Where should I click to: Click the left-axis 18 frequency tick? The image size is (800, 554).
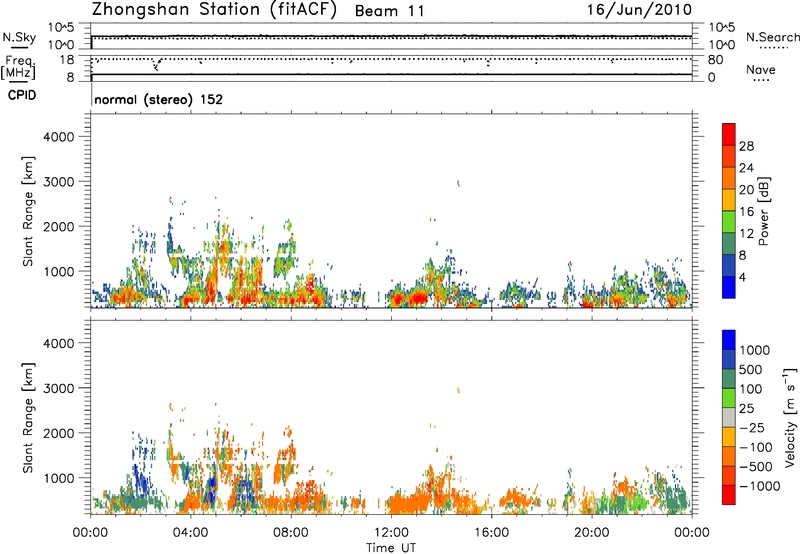67,60
